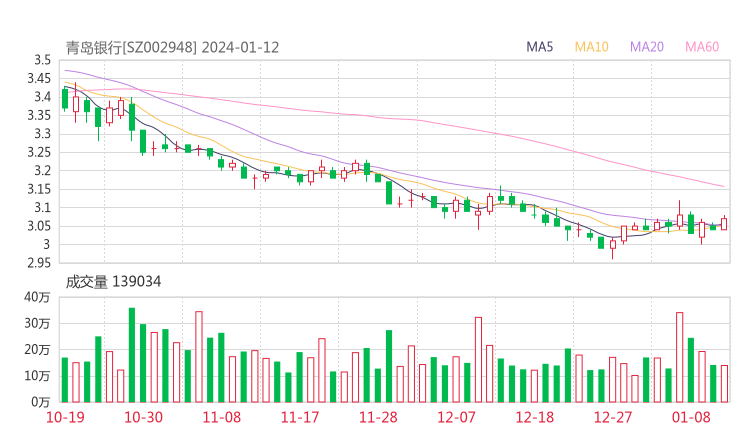Click the MA5 legend label

539,47
